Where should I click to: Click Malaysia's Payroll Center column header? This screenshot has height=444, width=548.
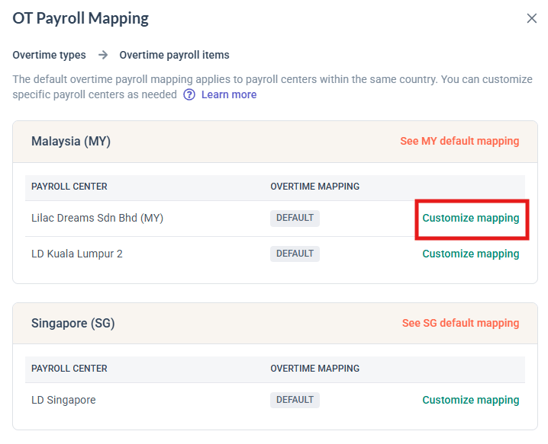point(69,187)
